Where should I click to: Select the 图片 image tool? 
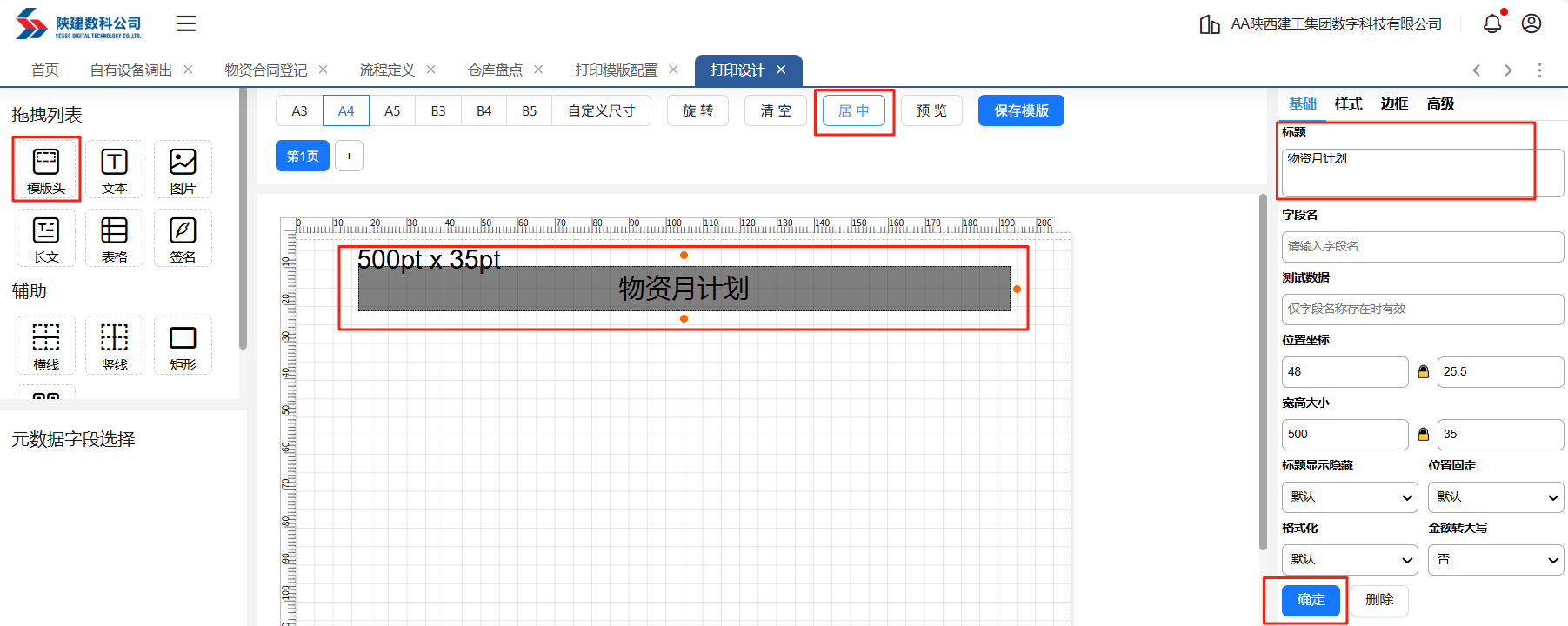click(x=183, y=169)
